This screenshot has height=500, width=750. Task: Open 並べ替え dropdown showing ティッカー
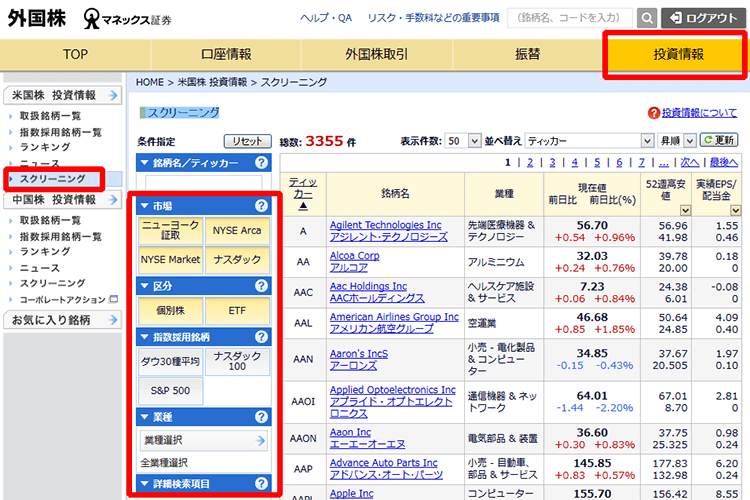pyautogui.click(x=589, y=141)
